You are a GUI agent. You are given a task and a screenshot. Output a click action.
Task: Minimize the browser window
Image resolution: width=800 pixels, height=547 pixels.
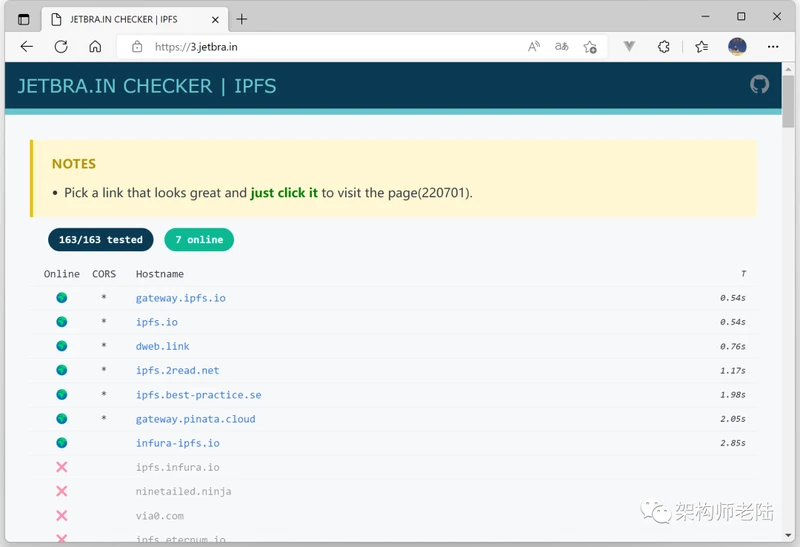tap(705, 17)
